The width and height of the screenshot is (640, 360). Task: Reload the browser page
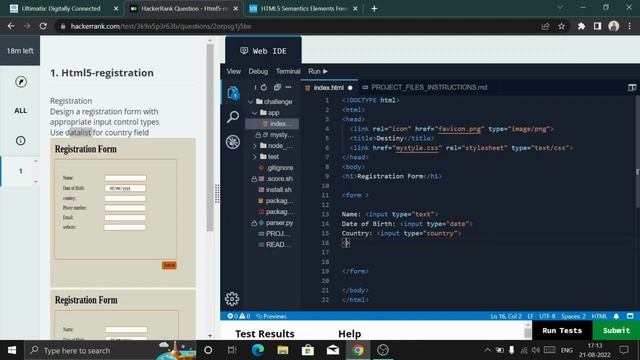pyautogui.click(x=43, y=26)
